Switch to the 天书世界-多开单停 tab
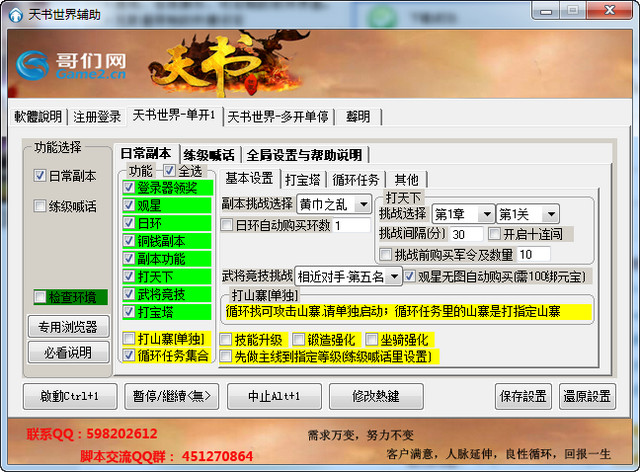640x472 pixels. click(x=277, y=116)
